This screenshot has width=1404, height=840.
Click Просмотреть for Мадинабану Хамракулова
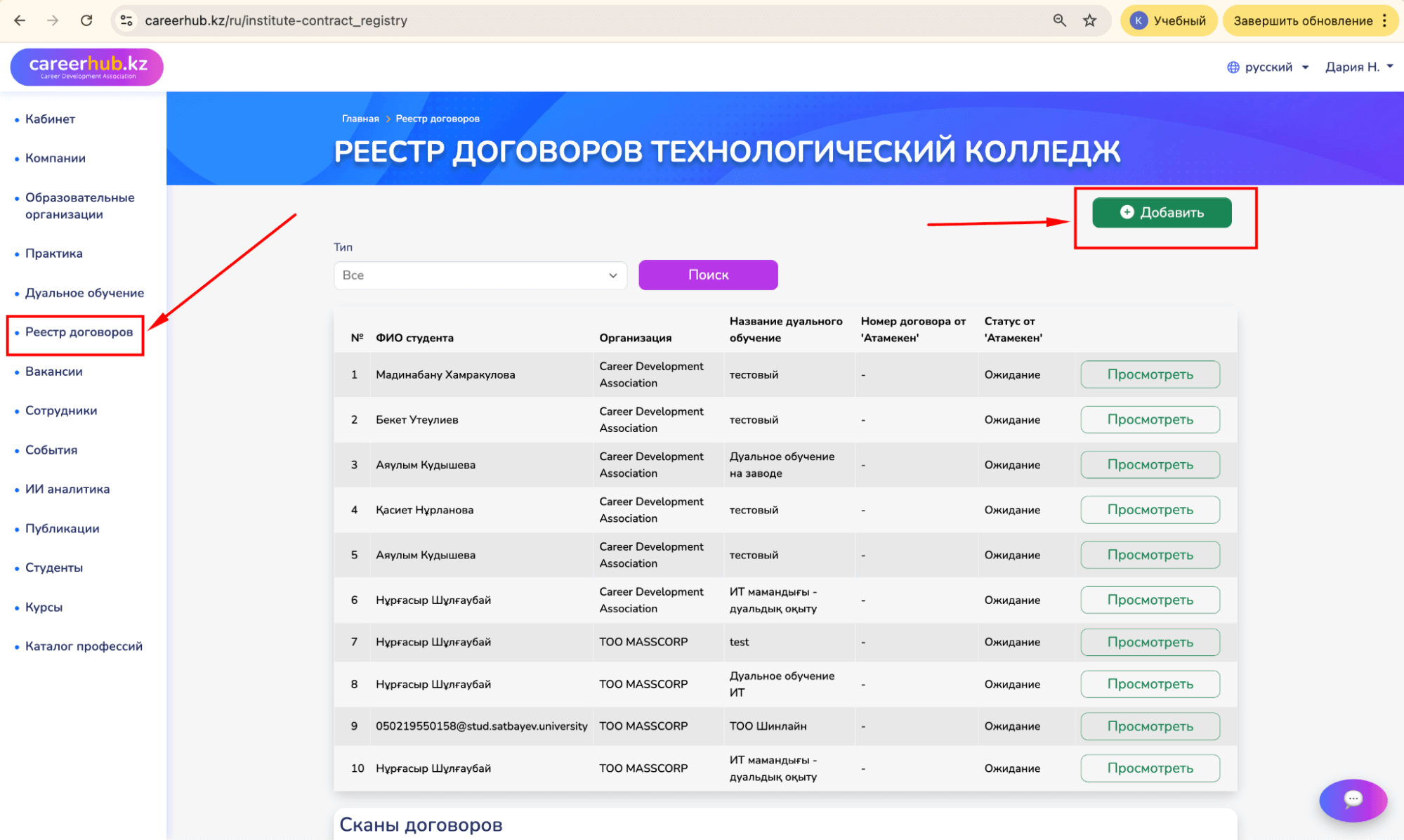[1149, 374]
